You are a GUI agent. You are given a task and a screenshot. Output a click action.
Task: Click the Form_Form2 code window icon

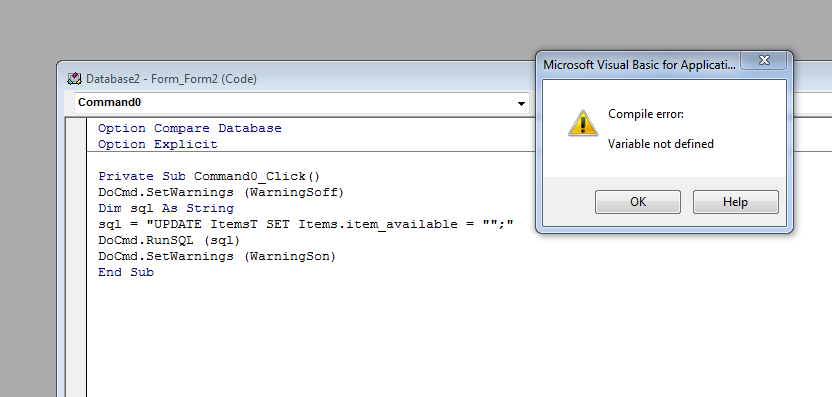tap(74, 79)
